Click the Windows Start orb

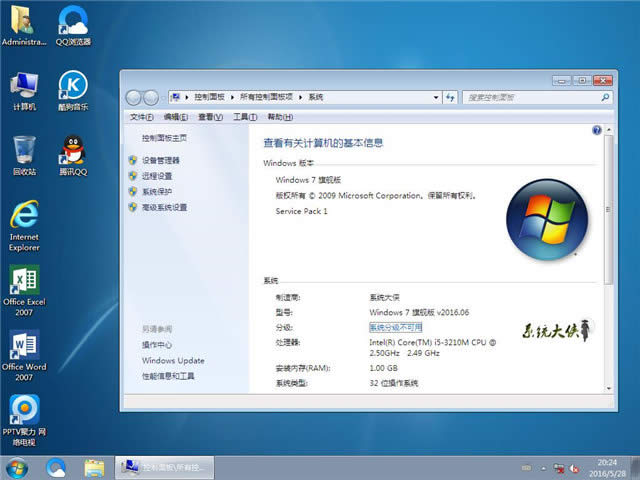click(18, 467)
